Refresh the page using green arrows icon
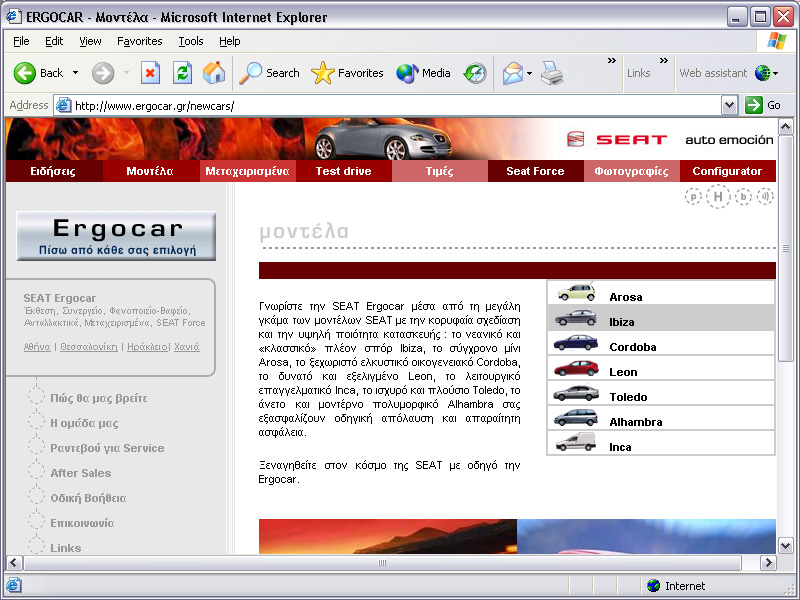This screenshot has width=800, height=600. [x=182, y=73]
